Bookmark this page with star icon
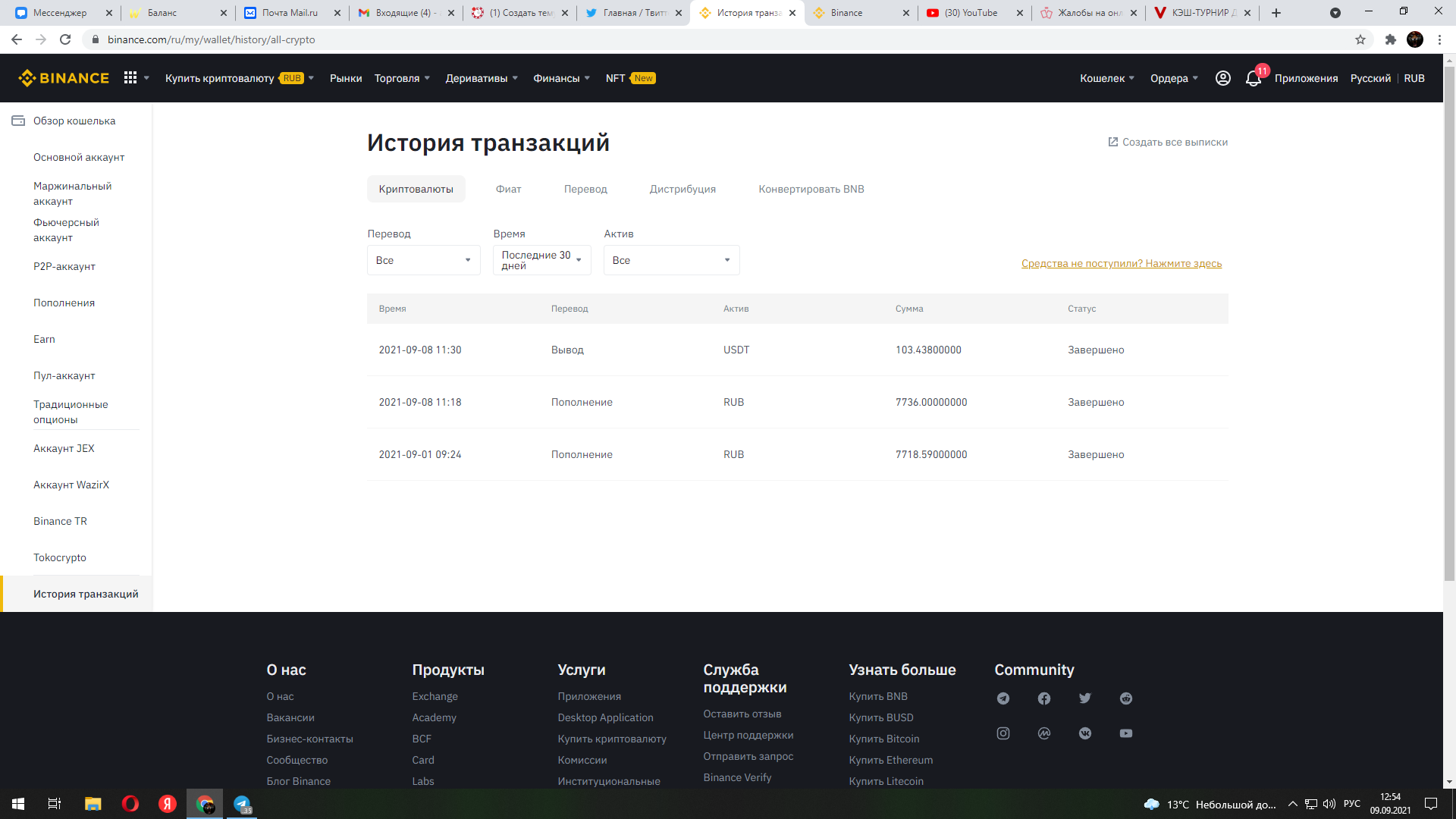1456x819 pixels. click(1360, 39)
